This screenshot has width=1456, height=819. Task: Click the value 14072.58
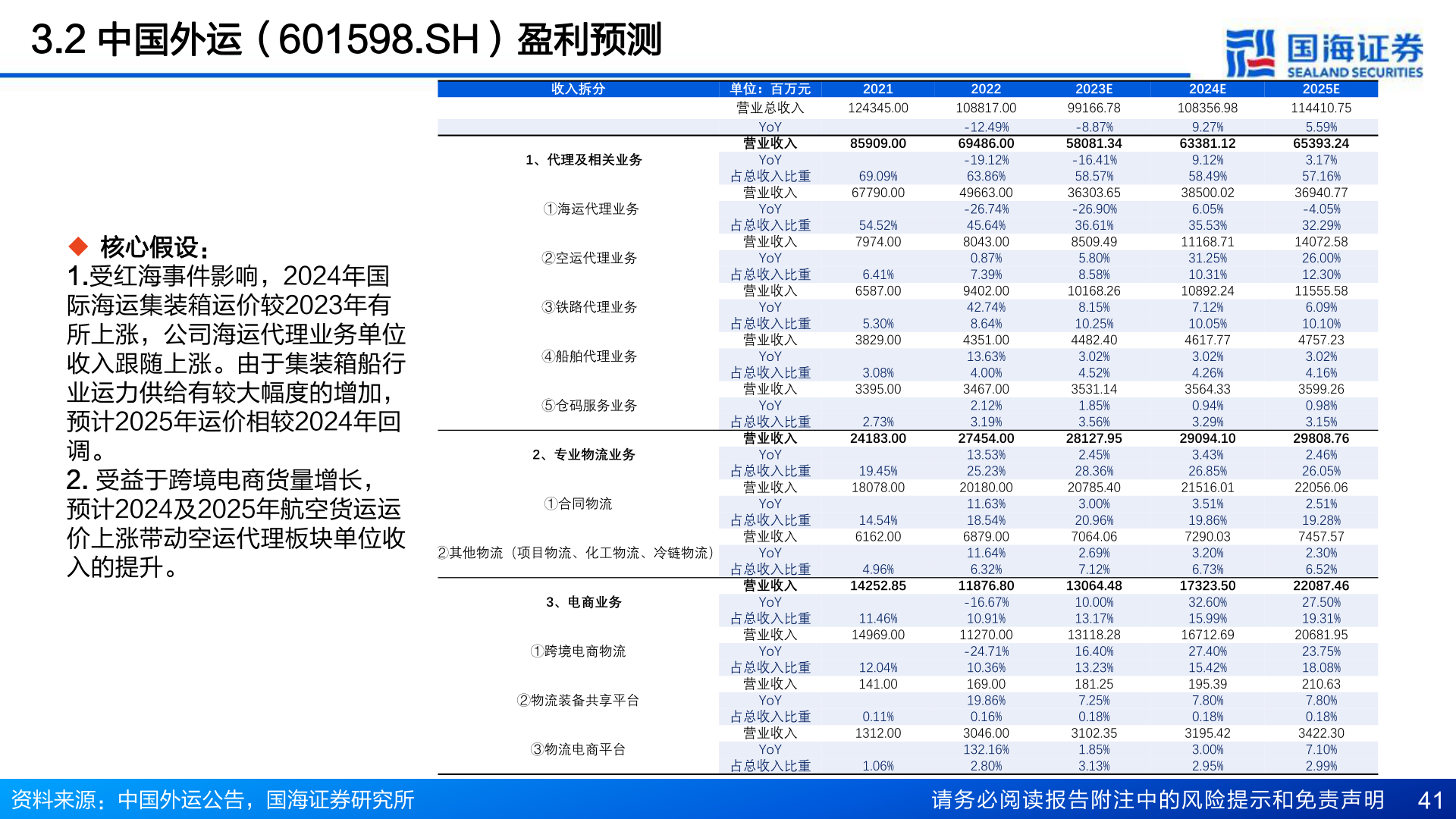(1321, 242)
